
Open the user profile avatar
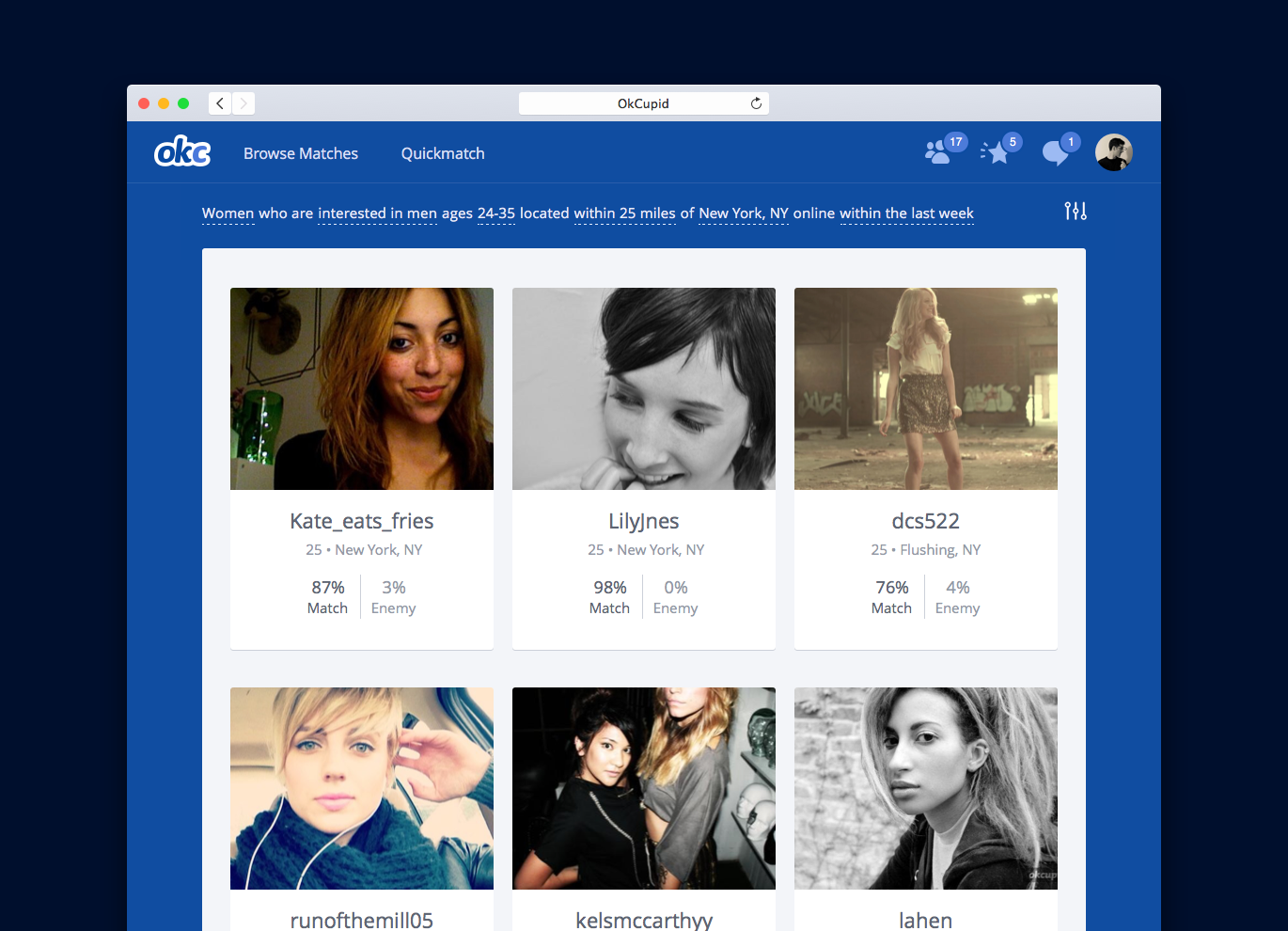1114,152
